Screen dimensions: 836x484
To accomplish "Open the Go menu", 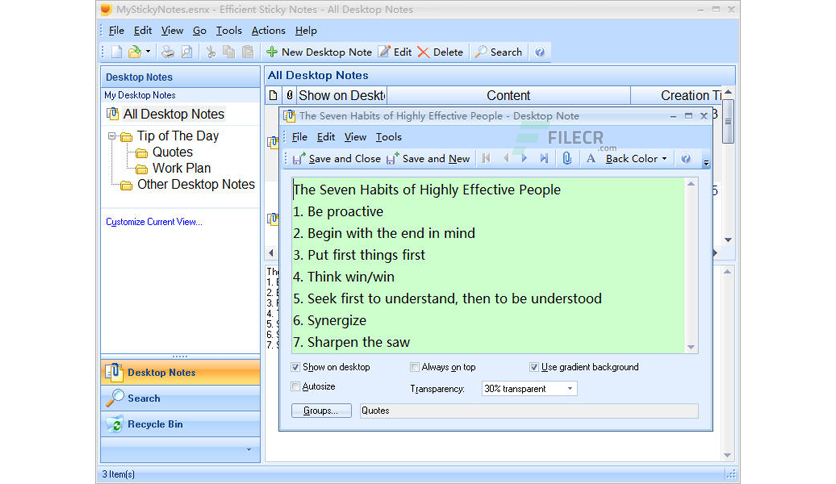I will click(x=199, y=30).
